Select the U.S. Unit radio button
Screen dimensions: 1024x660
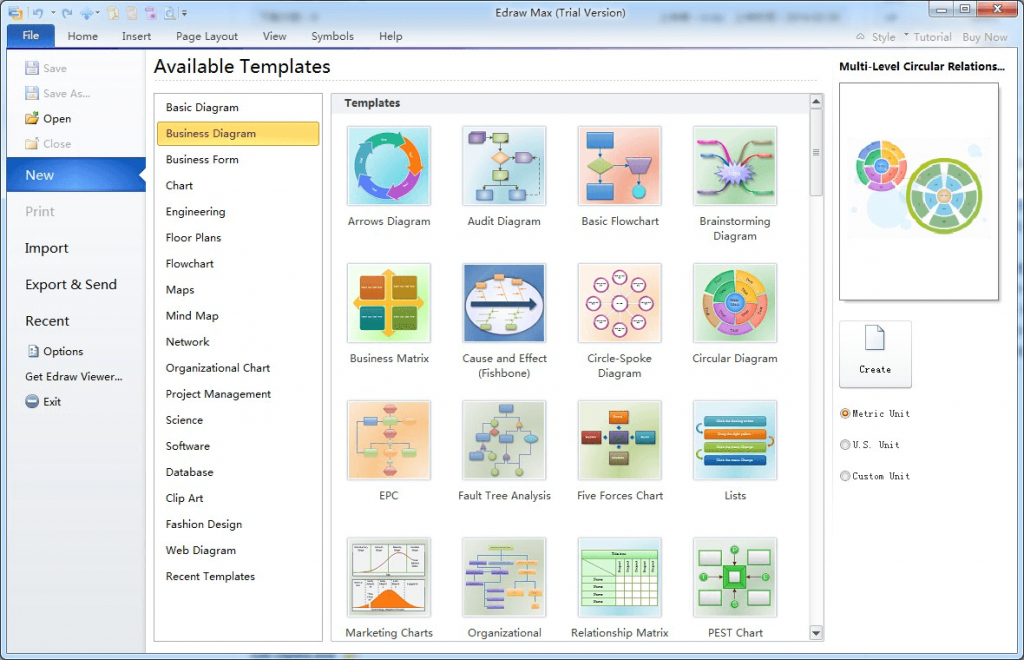pyautogui.click(x=845, y=444)
